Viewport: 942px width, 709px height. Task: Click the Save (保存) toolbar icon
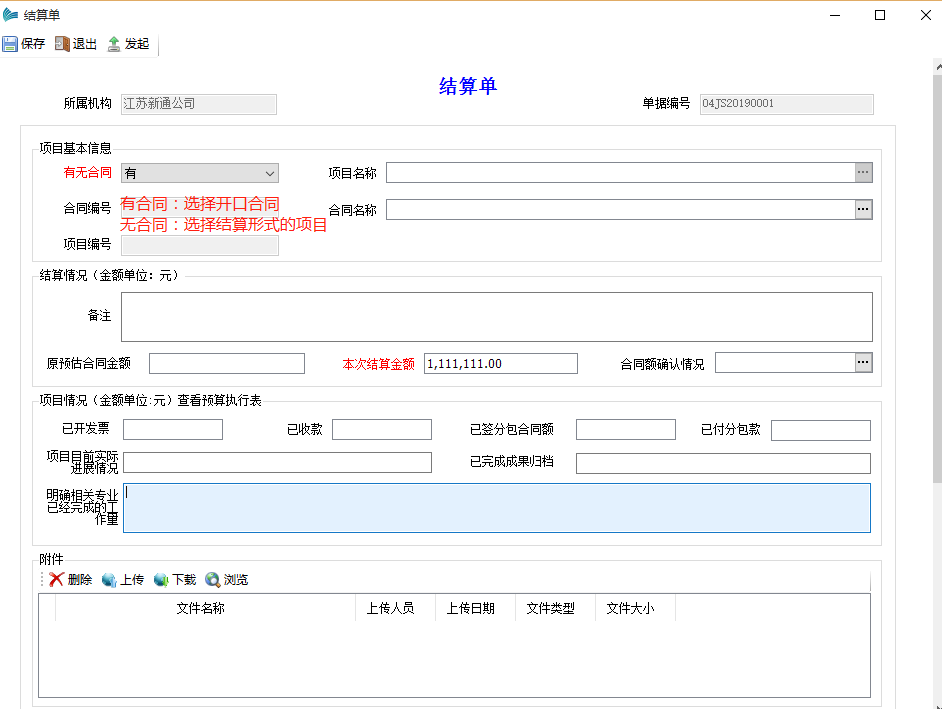pos(11,44)
